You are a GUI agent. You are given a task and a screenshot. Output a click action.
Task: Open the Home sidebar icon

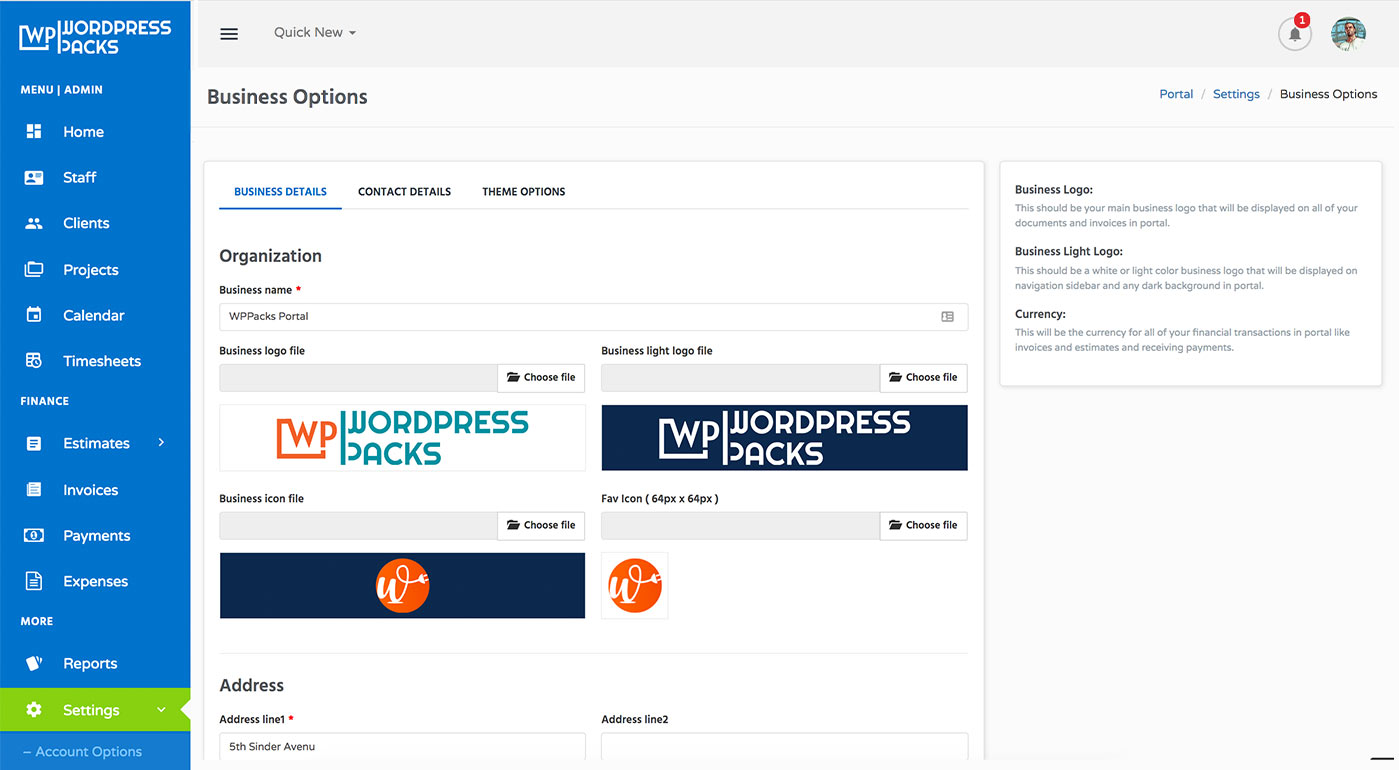pyautogui.click(x=33, y=131)
